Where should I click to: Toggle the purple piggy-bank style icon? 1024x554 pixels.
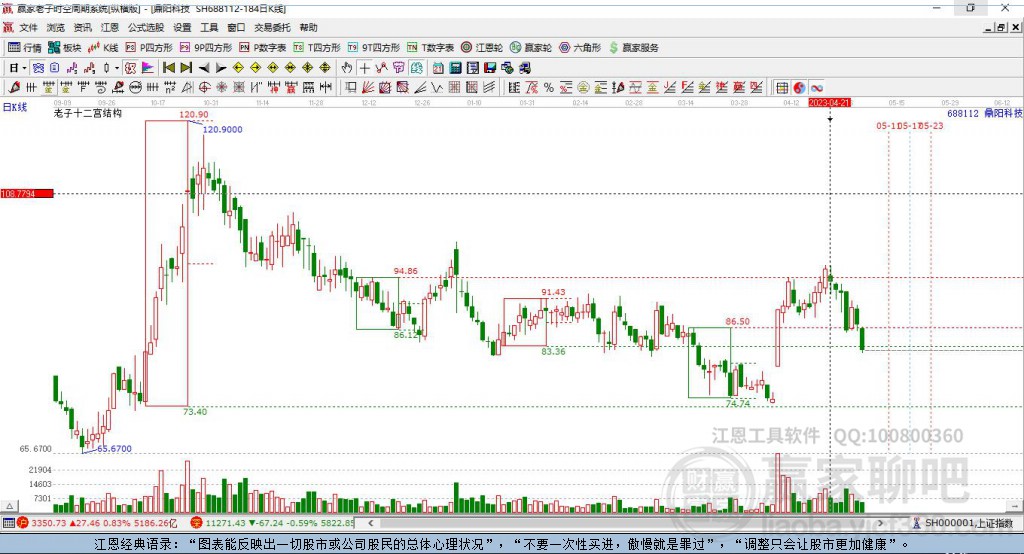click(398, 68)
